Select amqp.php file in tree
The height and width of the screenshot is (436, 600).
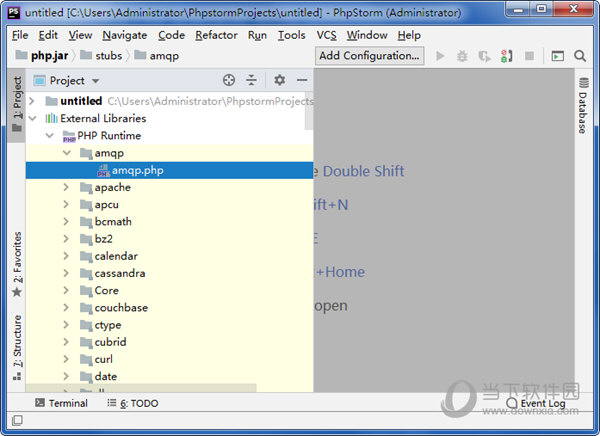pos(170,170)
